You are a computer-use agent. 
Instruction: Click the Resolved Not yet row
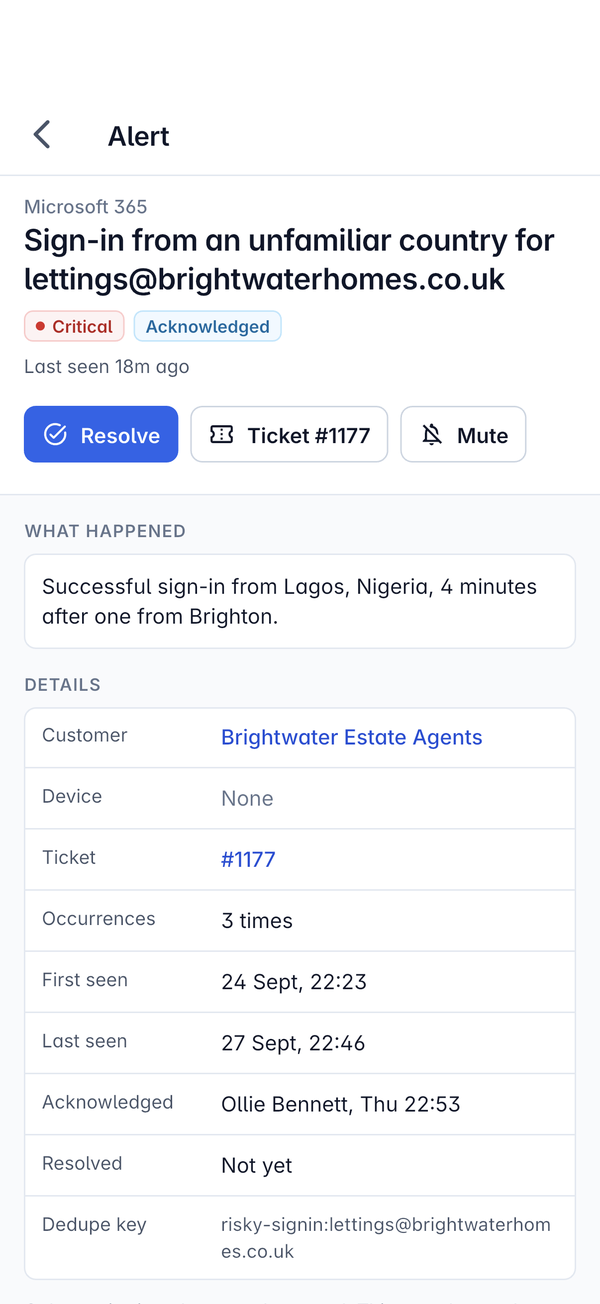pos(300,1165)
